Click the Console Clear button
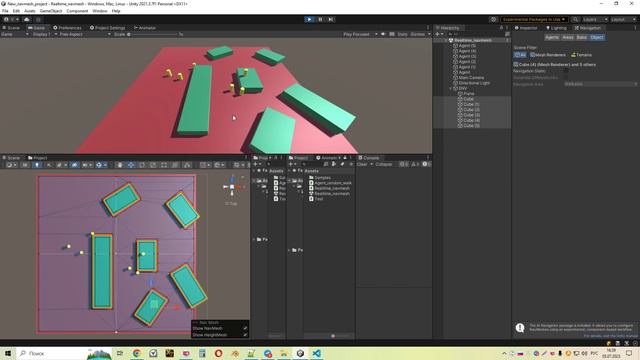This screenshot has width=640, height=360. pos(362,164)
